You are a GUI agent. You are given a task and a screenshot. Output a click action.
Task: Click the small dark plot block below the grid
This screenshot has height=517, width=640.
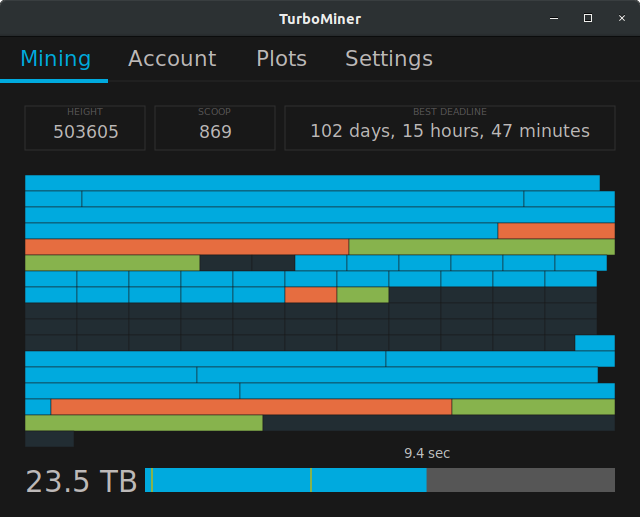coord(49,439)
